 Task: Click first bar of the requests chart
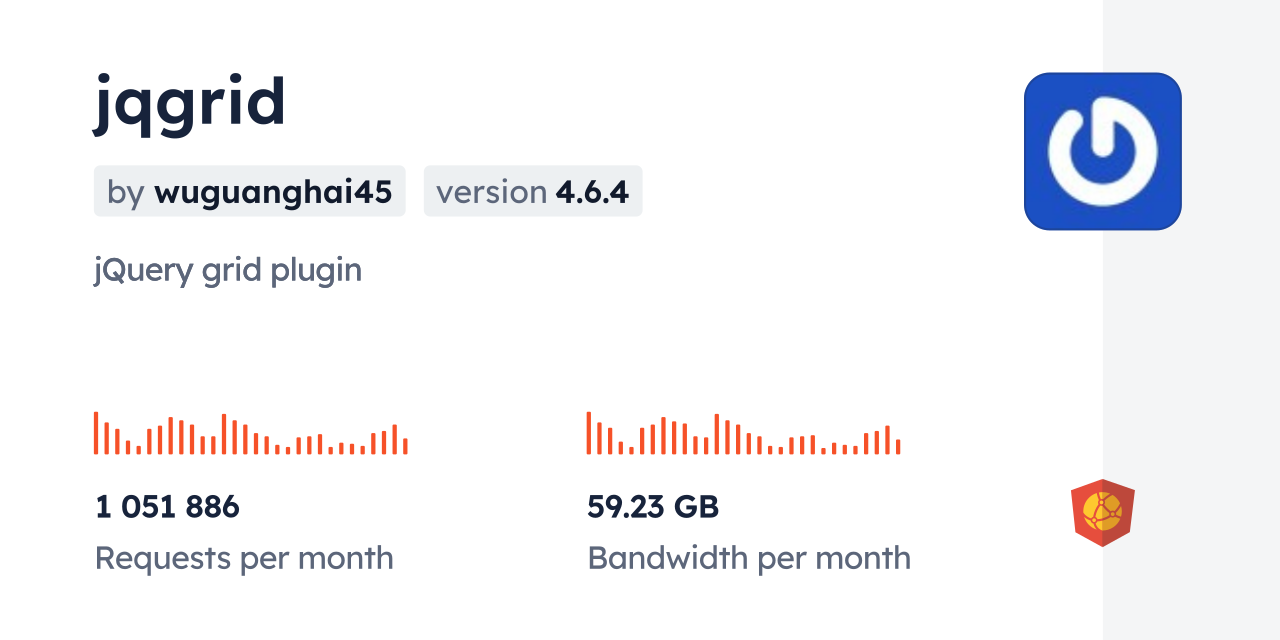tap(96, 433)
